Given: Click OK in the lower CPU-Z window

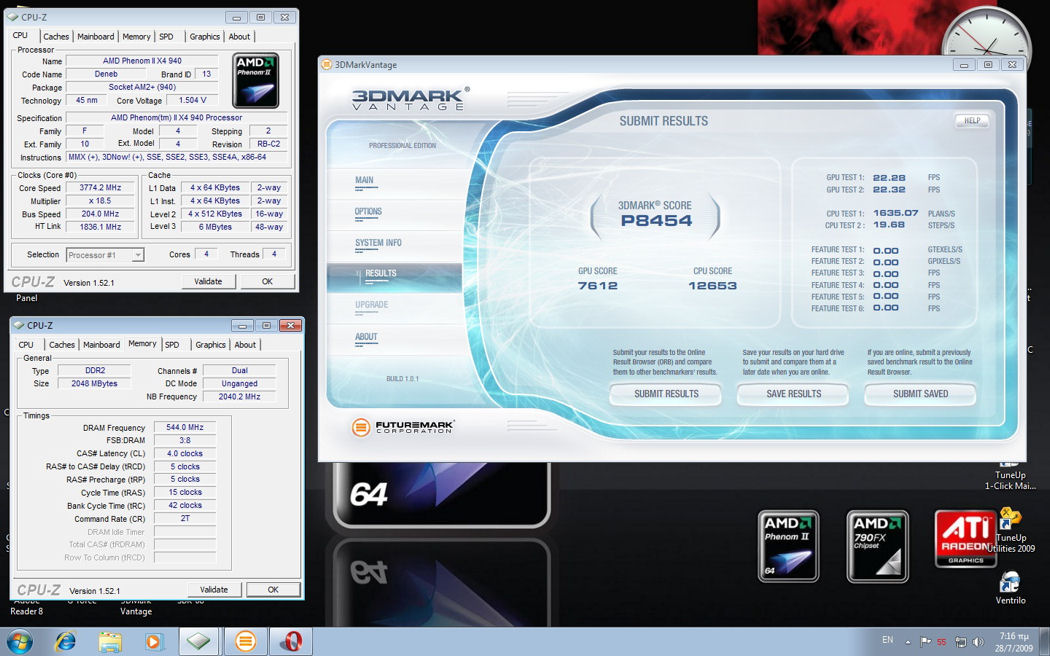Looking at the screenshot, I should [273, 590].
